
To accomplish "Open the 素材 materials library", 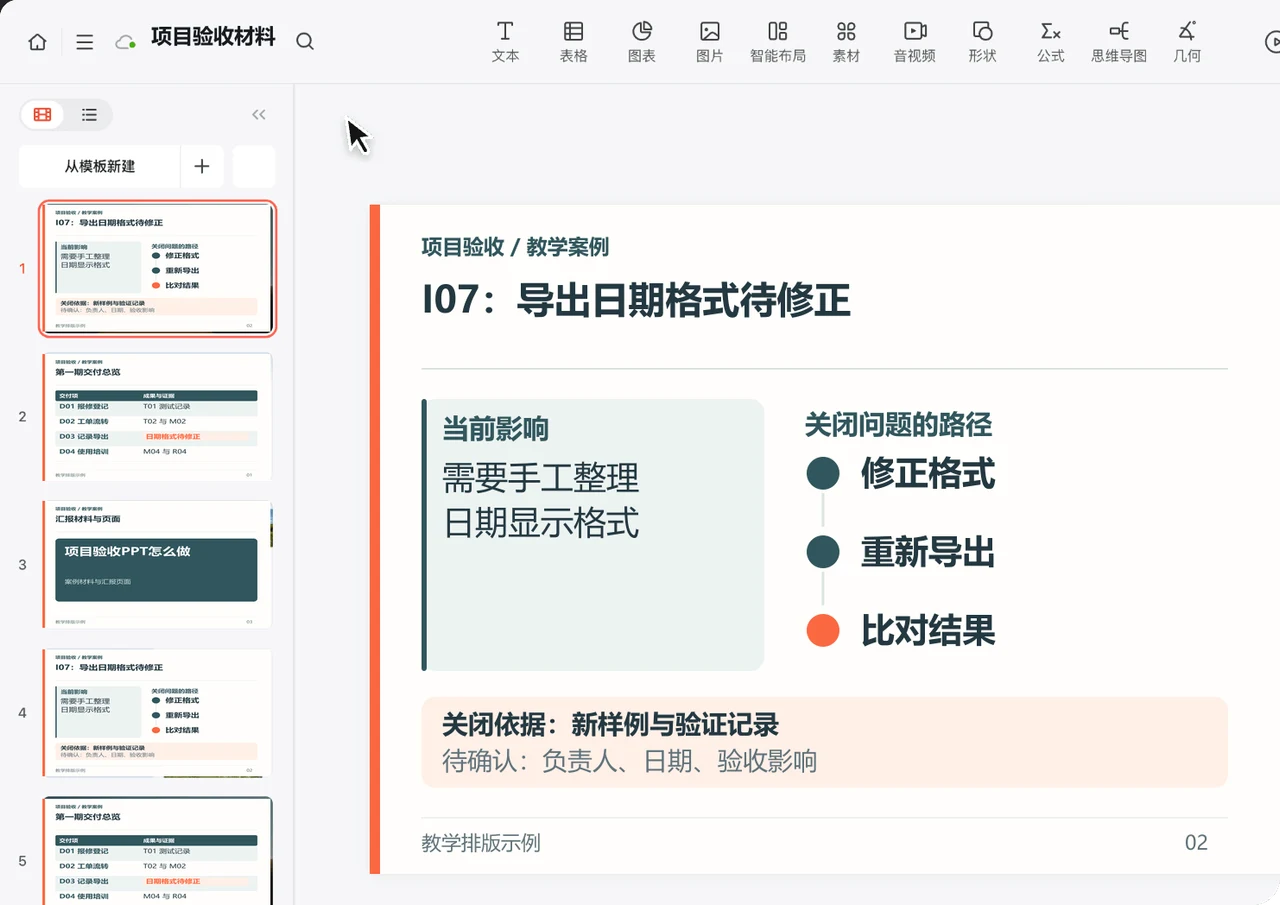I will tap(846, 42).
